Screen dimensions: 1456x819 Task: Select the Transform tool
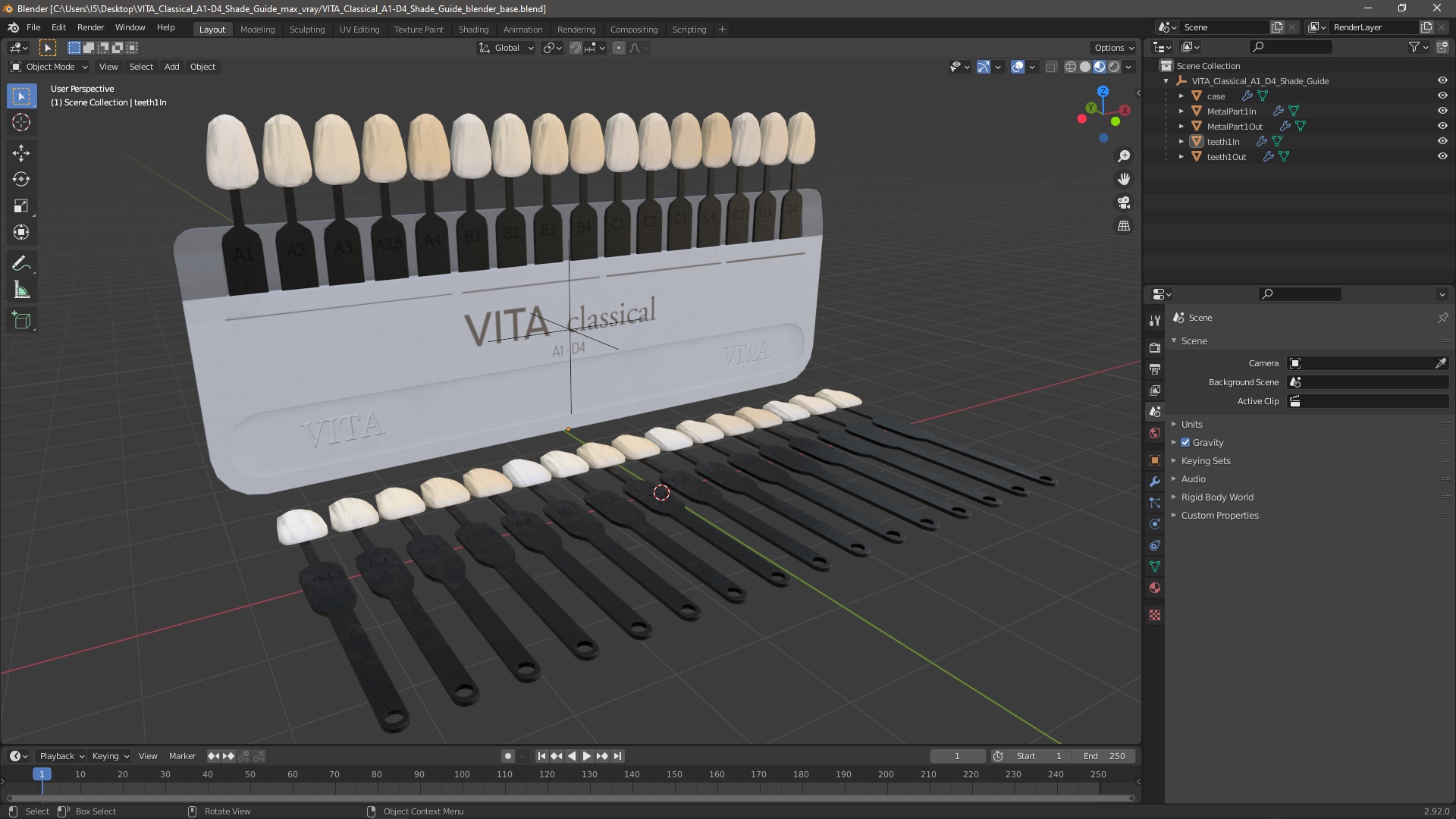[21, 233]
